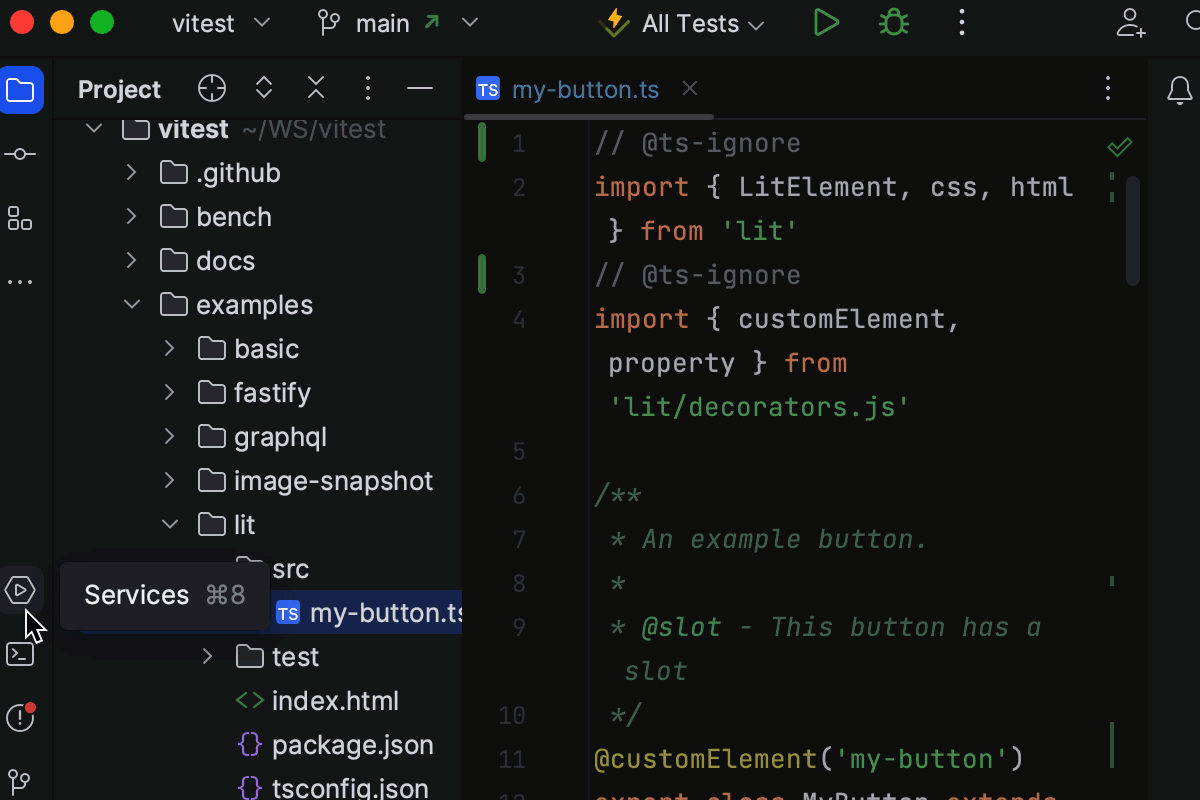Open the Services tool window
Screen dimensions: 1200x800
click(x=21, y=590)
